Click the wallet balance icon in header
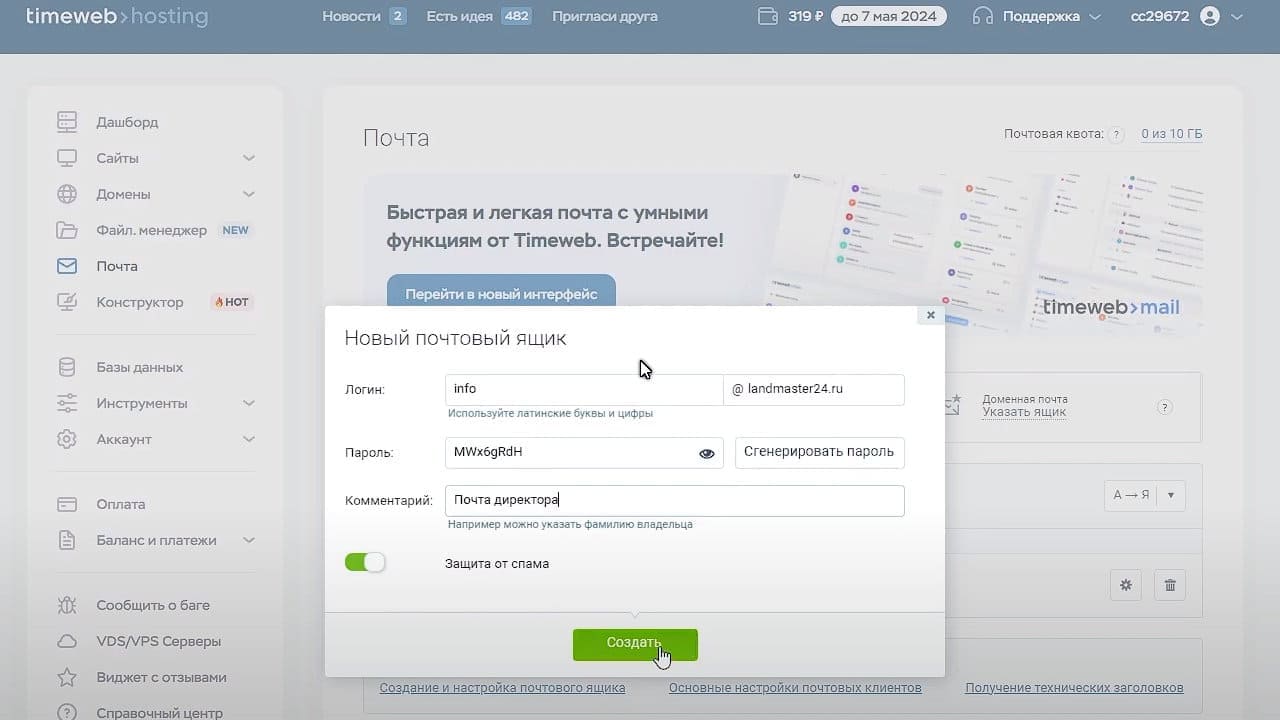 pyautogui.click(x=768, y=16)
